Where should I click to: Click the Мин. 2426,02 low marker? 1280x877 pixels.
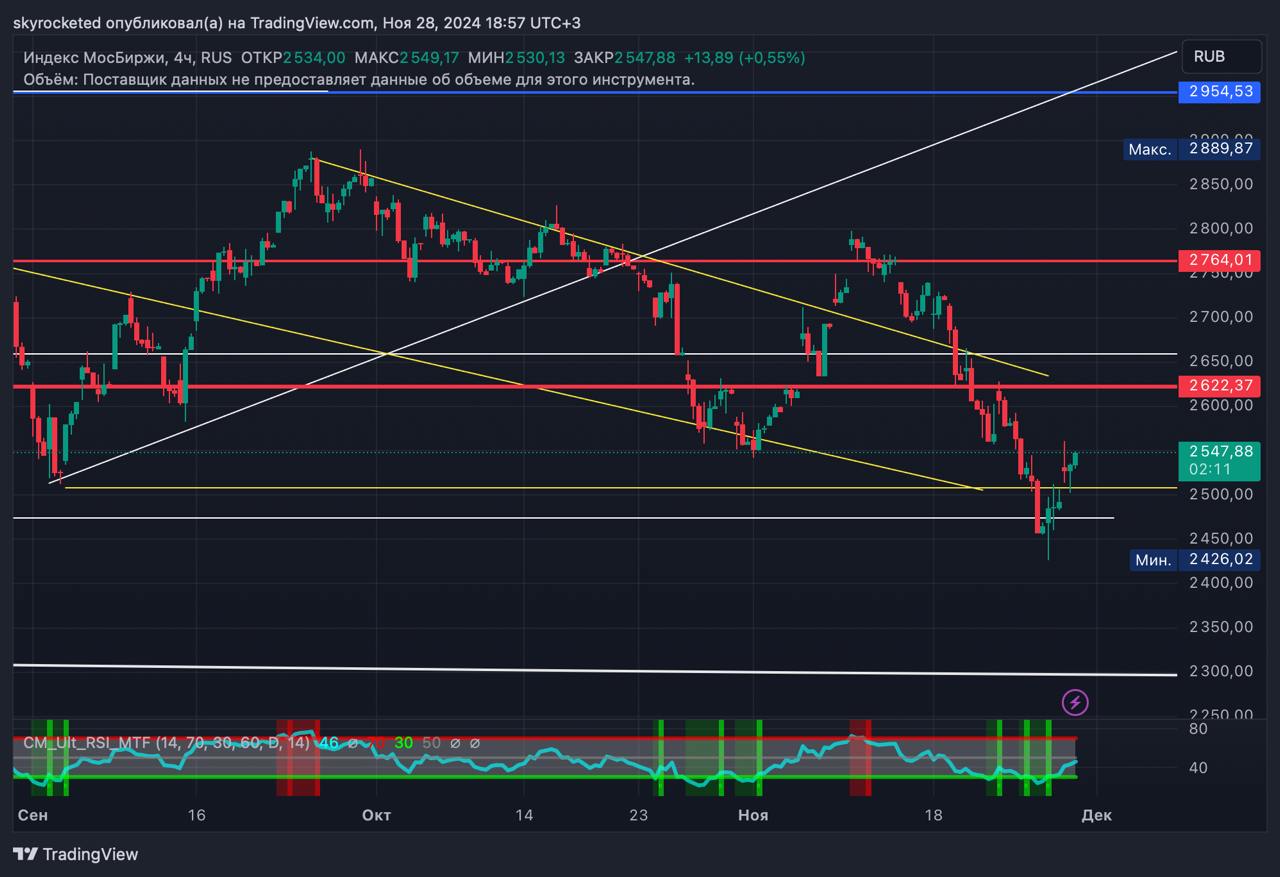pyautogui.click(x=1194, y=560)
